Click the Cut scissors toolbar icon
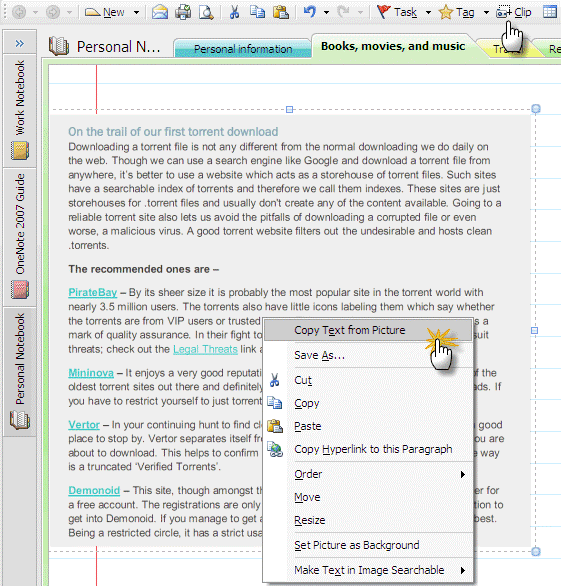 (234, 12)
